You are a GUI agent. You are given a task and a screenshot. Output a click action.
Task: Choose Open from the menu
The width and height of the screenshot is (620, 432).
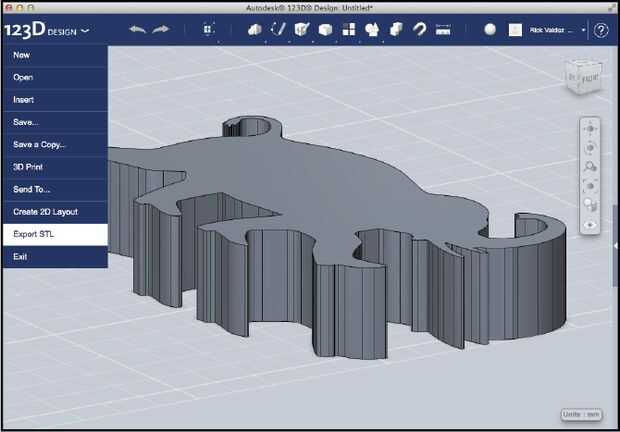click(55, 77)
